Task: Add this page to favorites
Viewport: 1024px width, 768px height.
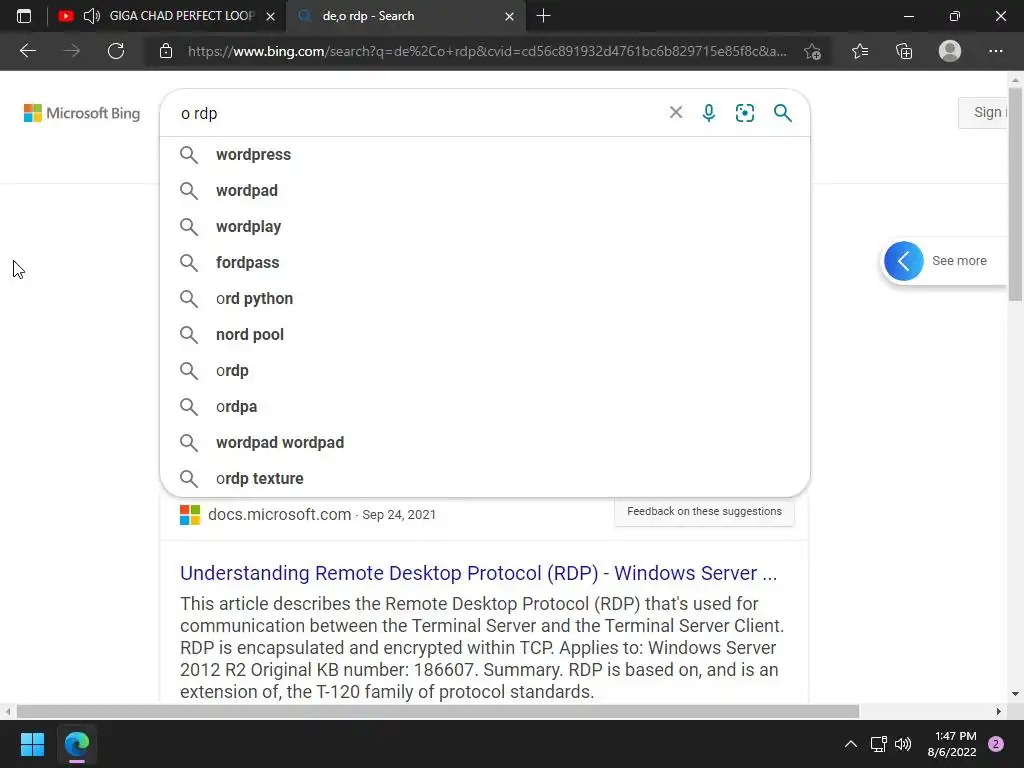Action: [812, 51]
